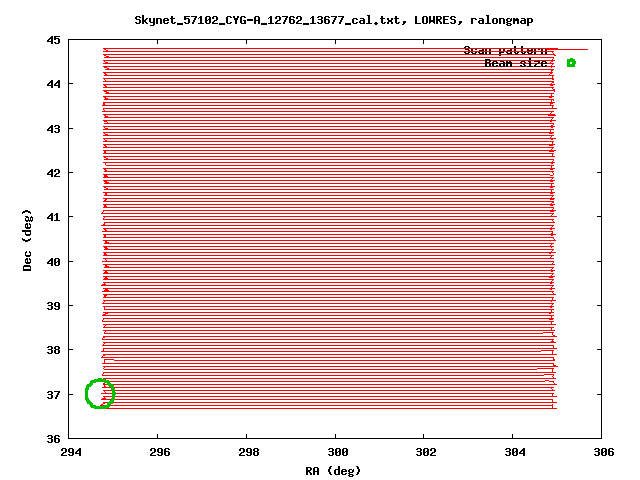This screenshot has height=480, width=640.
Task: Click the x-axis tick label 296
Action: [160, 452]
